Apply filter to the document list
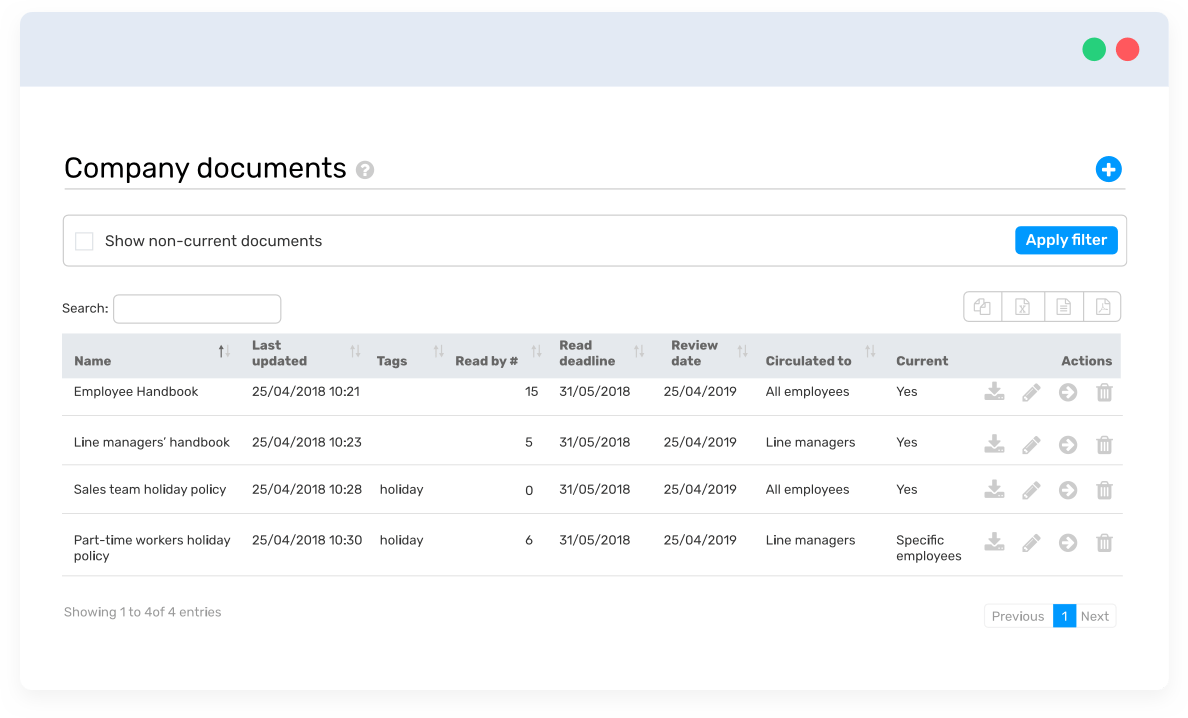 click(1066, 240)
